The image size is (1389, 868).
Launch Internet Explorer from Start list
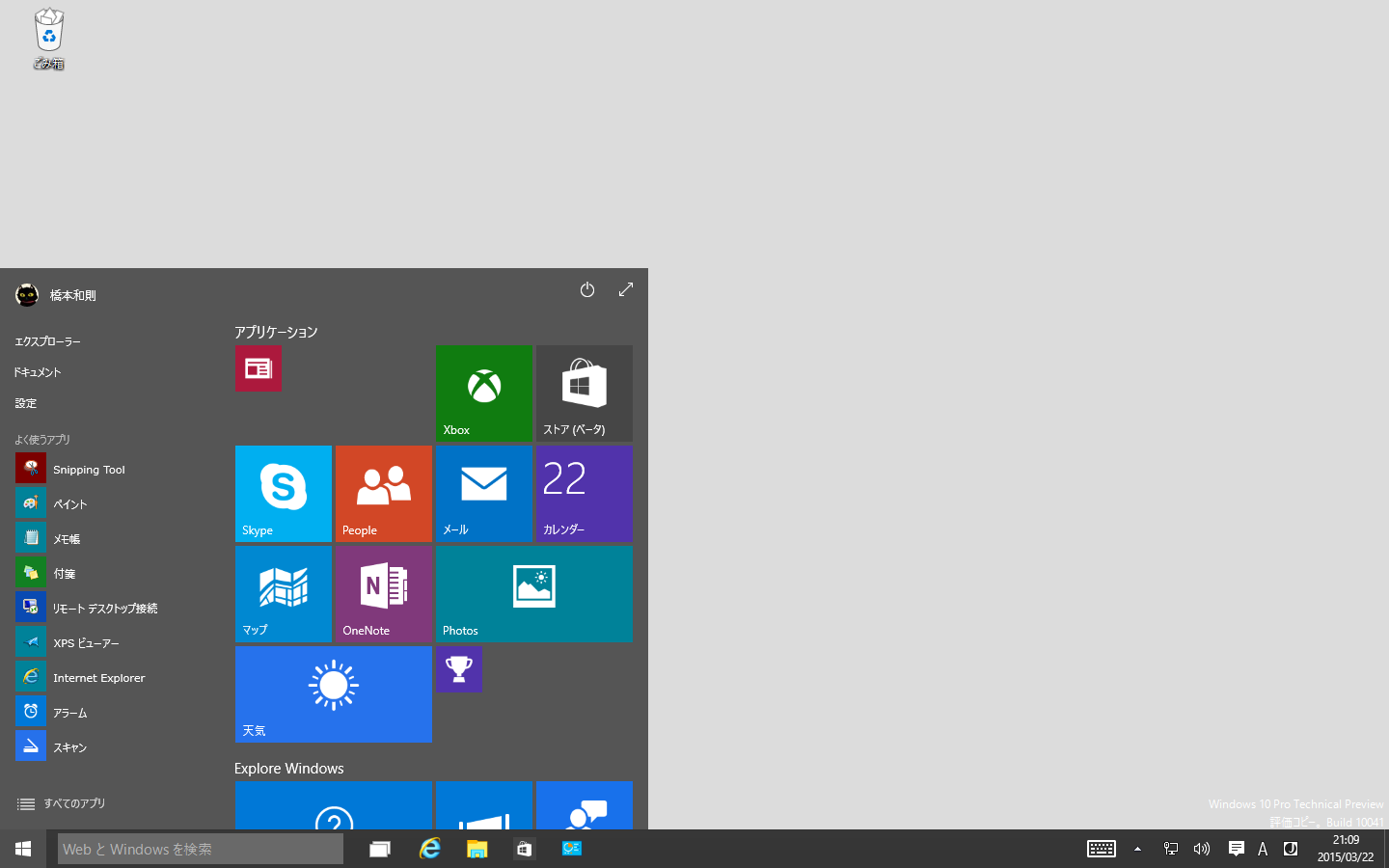coord(116,677)
